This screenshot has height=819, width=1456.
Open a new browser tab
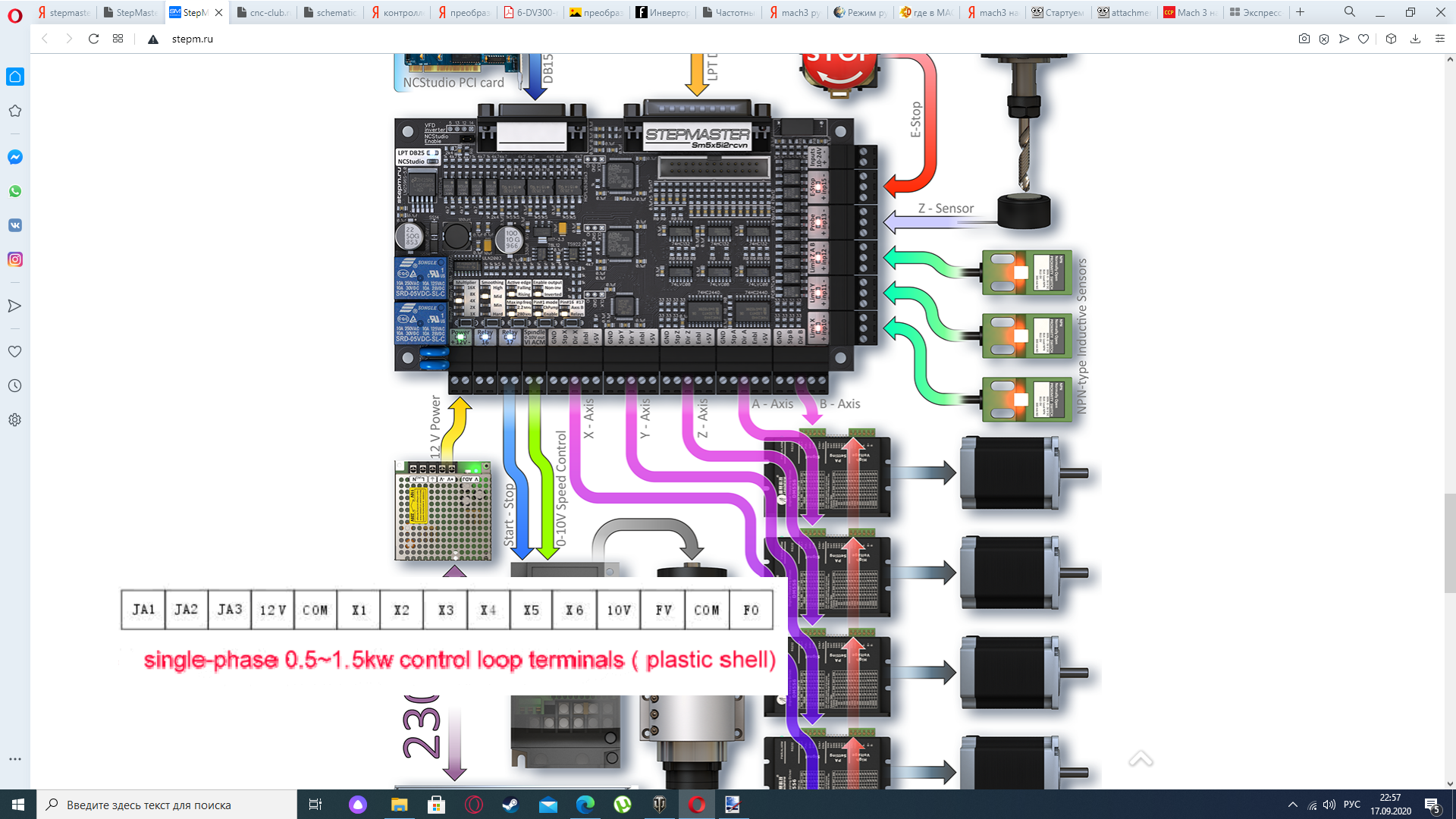[x=1300, y=12]
